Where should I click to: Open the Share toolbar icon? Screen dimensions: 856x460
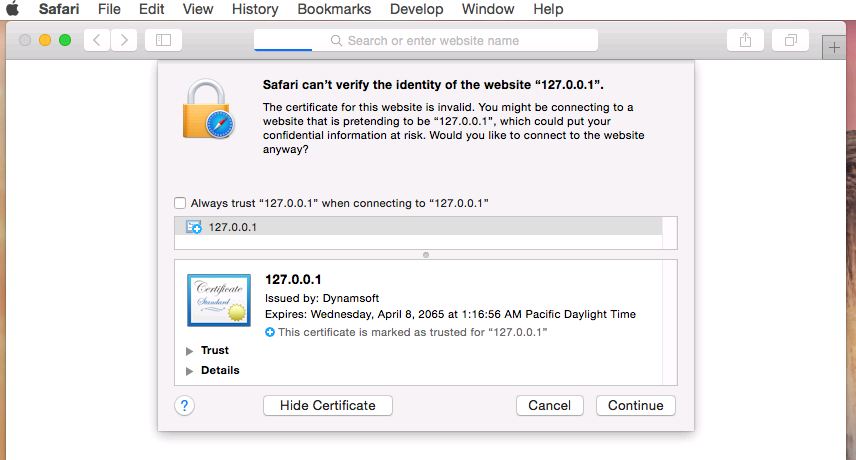click(745, 40)
